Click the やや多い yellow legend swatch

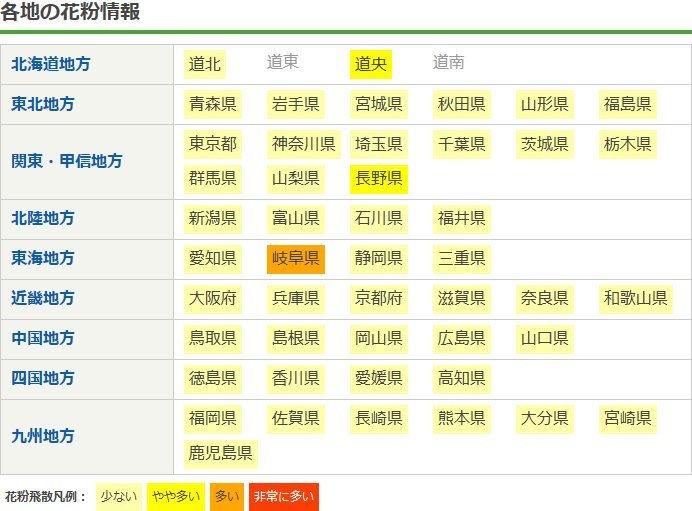(x=175, y=496)
